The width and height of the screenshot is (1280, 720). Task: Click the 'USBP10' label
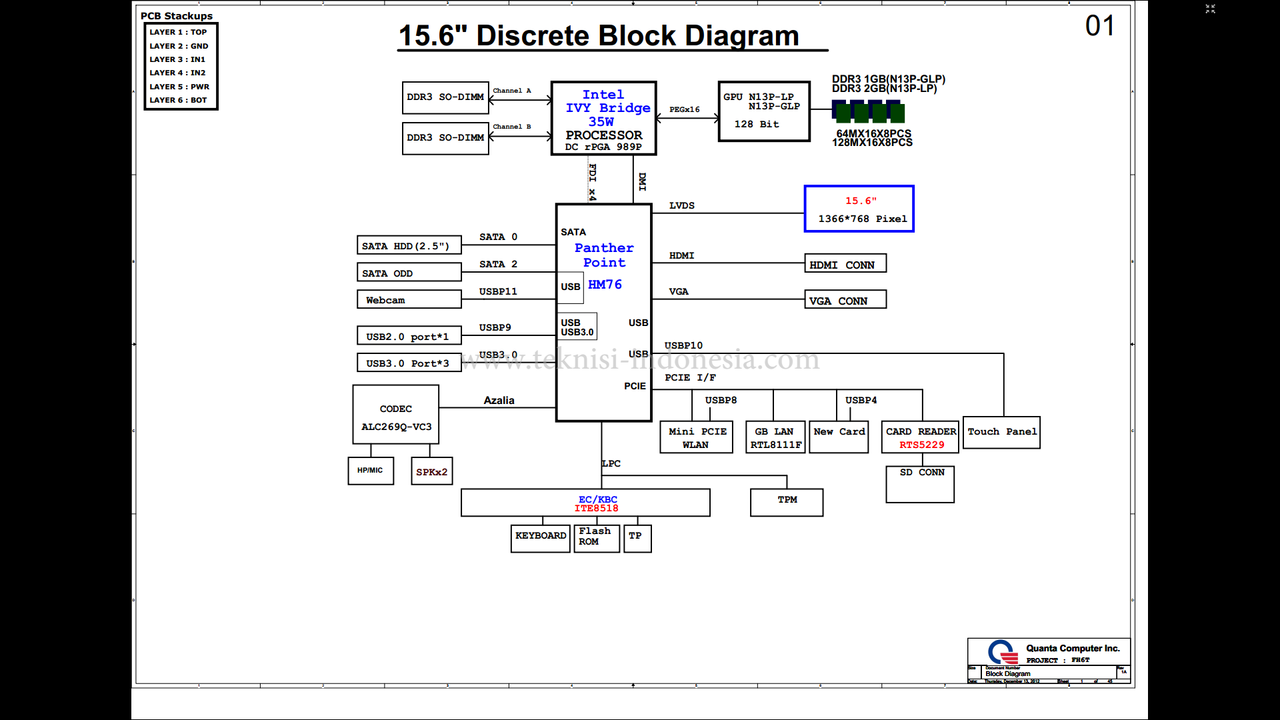[684, 345]
